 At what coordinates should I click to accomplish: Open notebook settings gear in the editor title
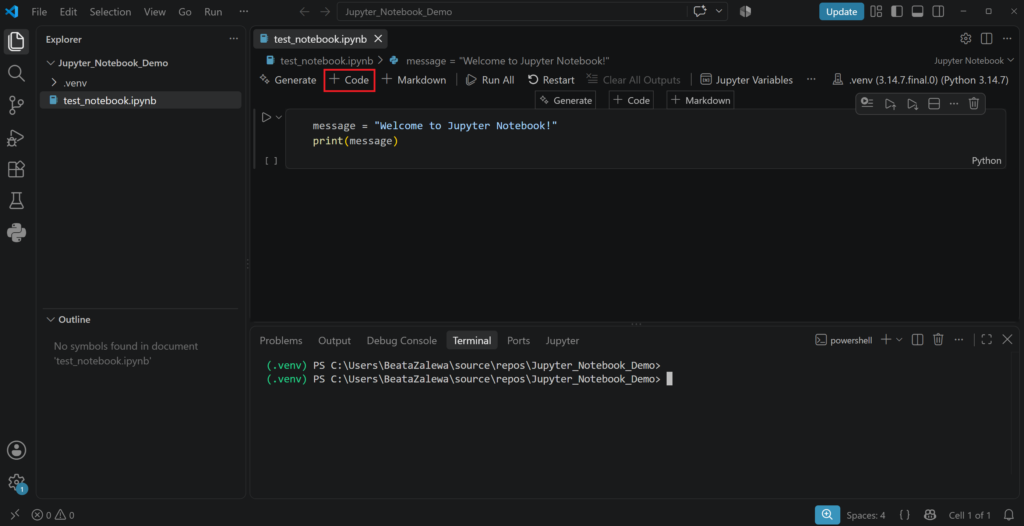[966, 39]
